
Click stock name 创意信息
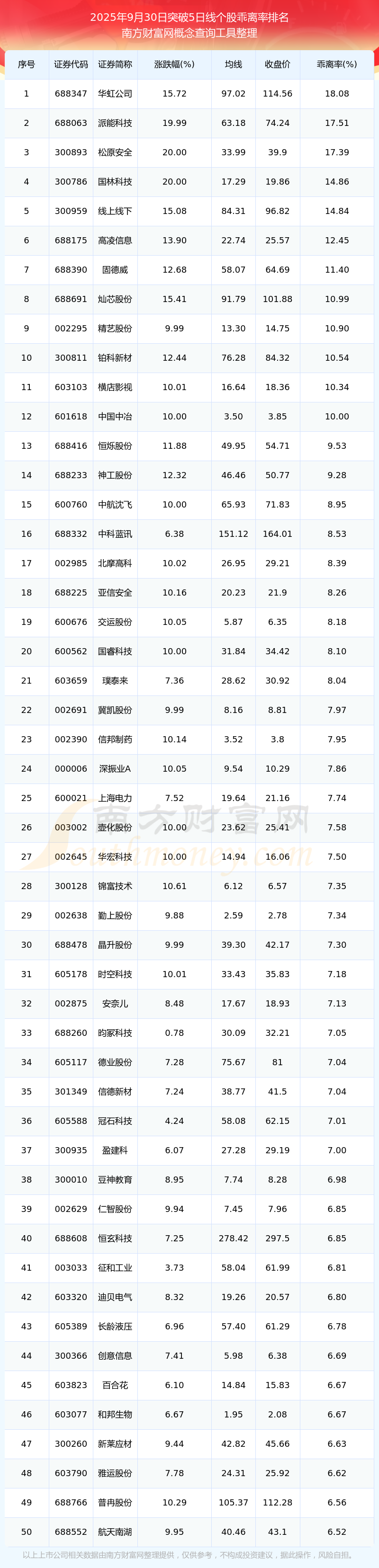115,1356
